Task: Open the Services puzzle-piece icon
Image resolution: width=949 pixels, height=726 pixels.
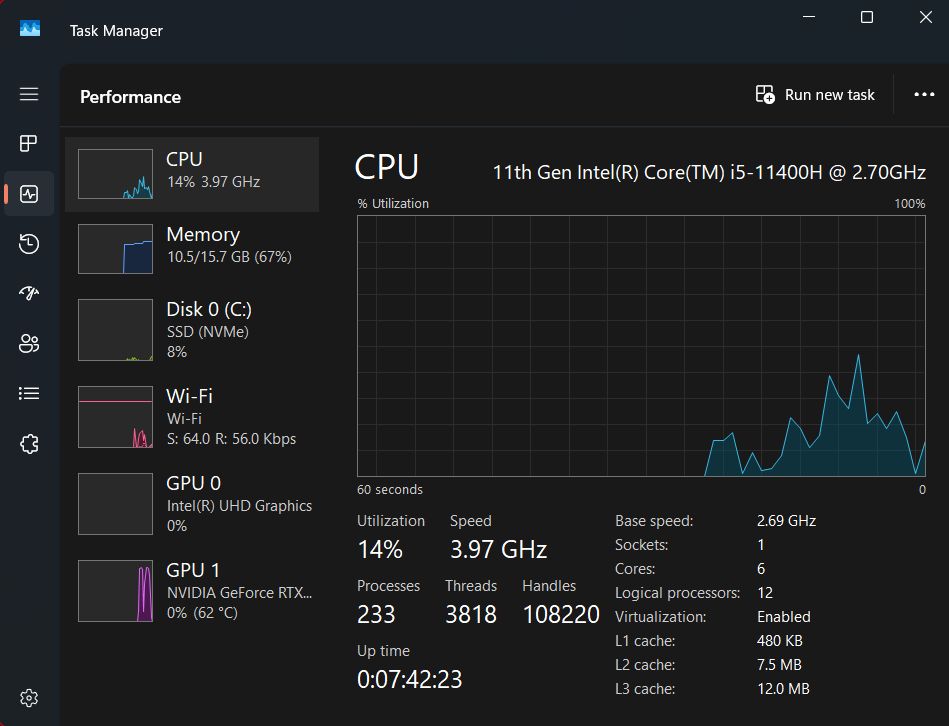Action: (29, 444)
